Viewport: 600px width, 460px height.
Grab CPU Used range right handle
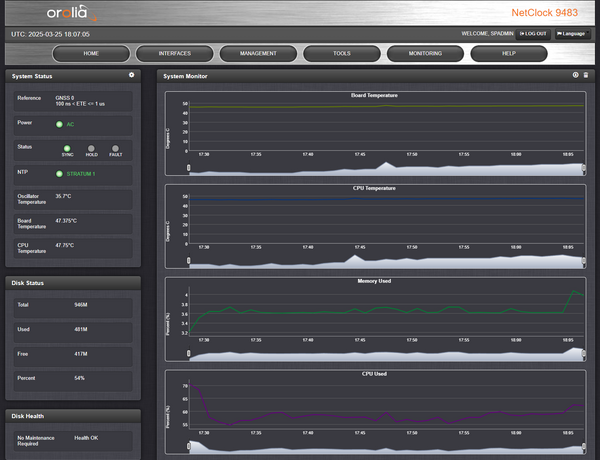coord(584,446)
